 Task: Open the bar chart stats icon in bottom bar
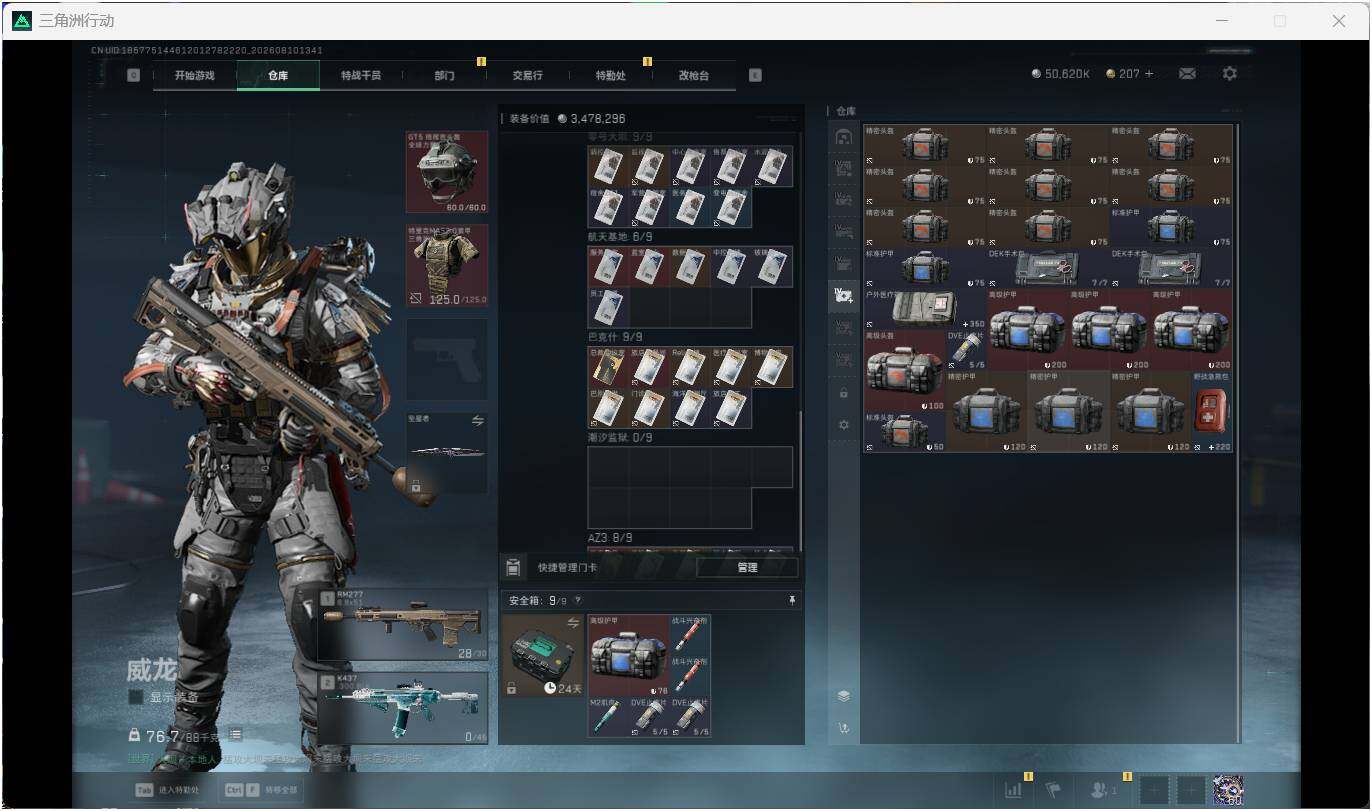point(1013,790)
